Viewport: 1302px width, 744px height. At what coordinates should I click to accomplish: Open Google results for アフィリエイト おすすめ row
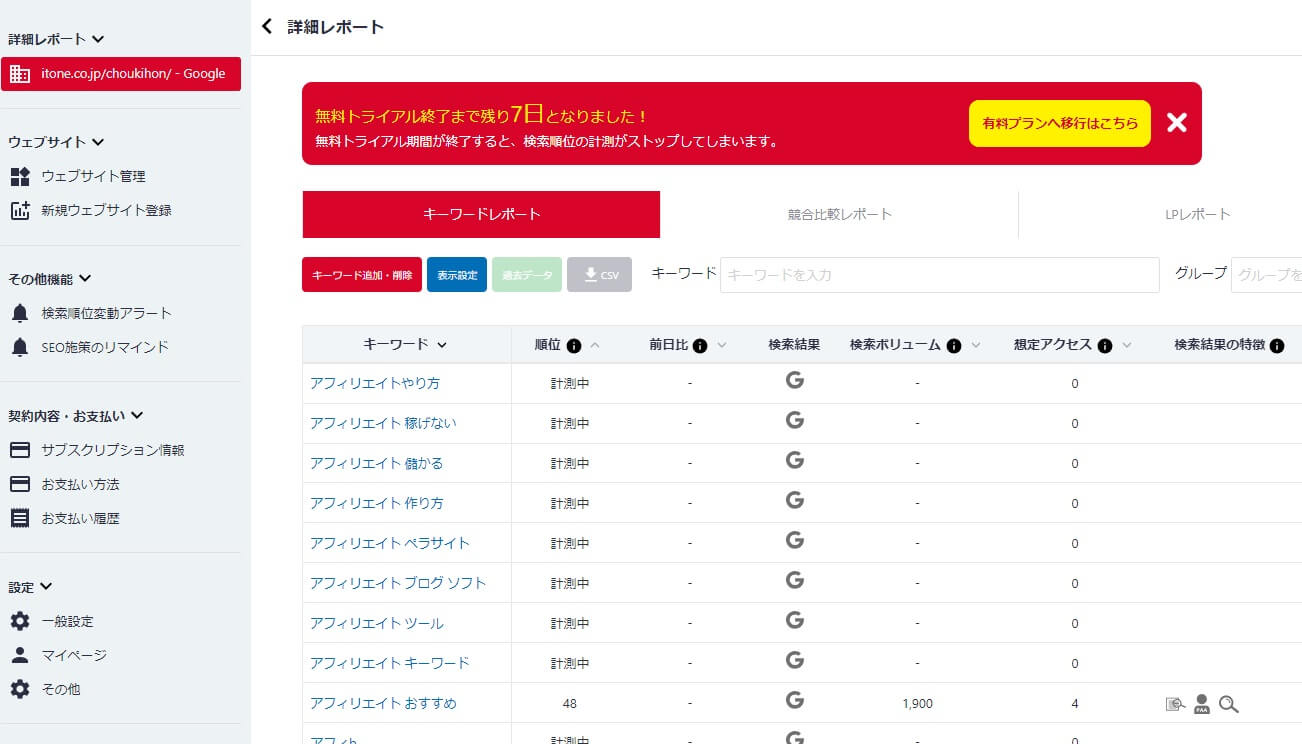click(x=795, y=700)
